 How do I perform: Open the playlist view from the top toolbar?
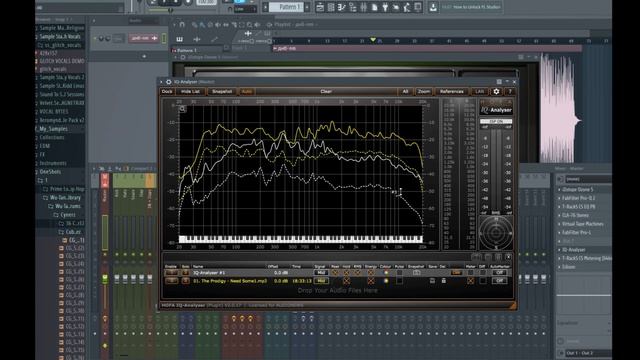pyautogui.click(x=320, y=7)
